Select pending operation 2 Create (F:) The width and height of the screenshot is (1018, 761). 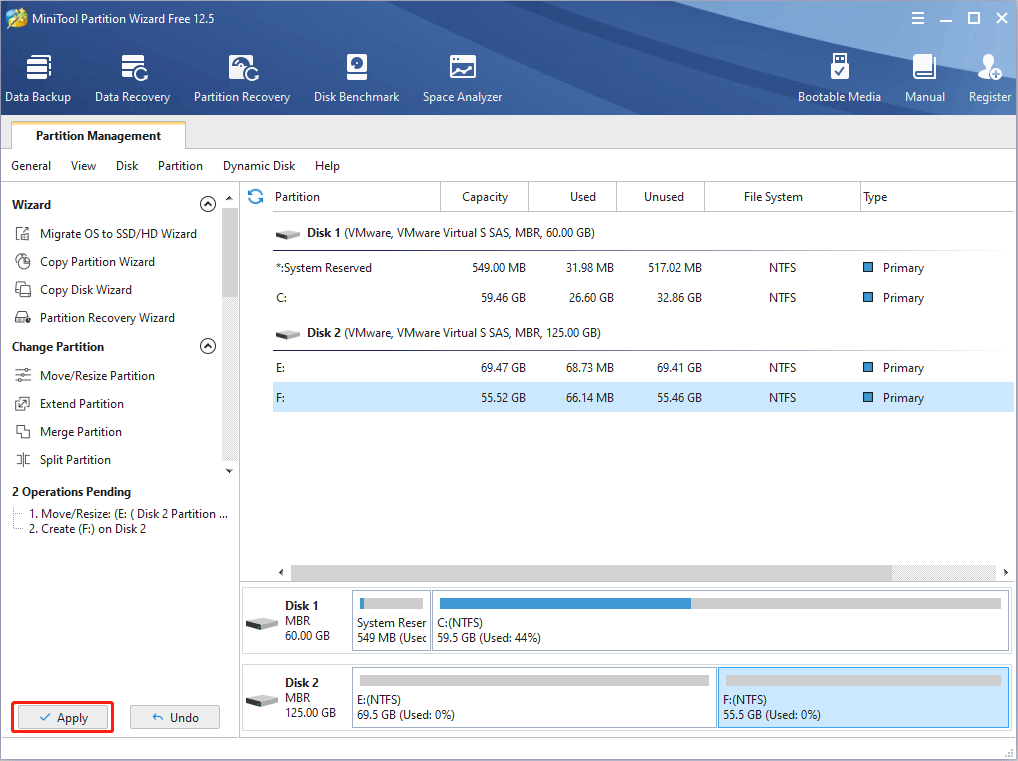click(x=87, y=529)
